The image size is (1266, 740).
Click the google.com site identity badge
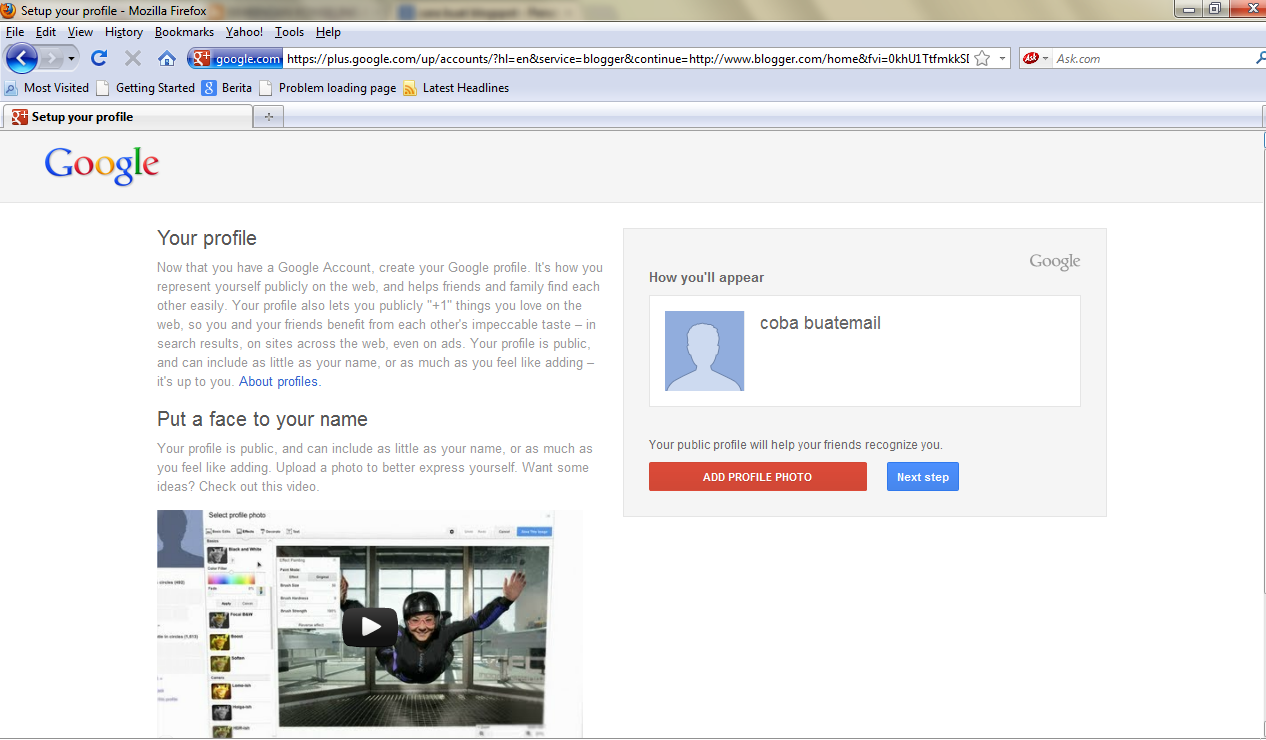tap(236, 58)
